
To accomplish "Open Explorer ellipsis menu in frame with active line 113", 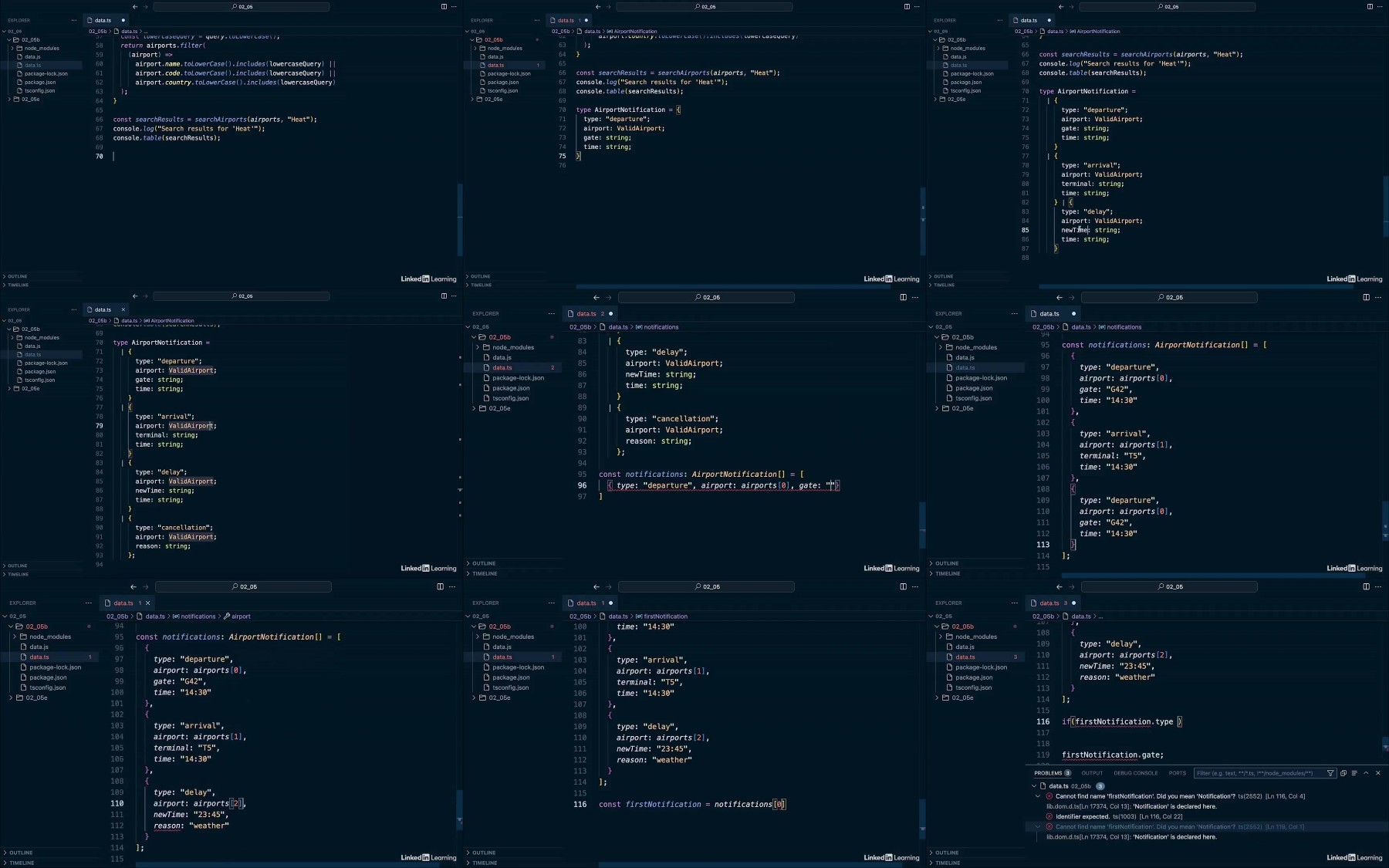I will click(1014, 313).
